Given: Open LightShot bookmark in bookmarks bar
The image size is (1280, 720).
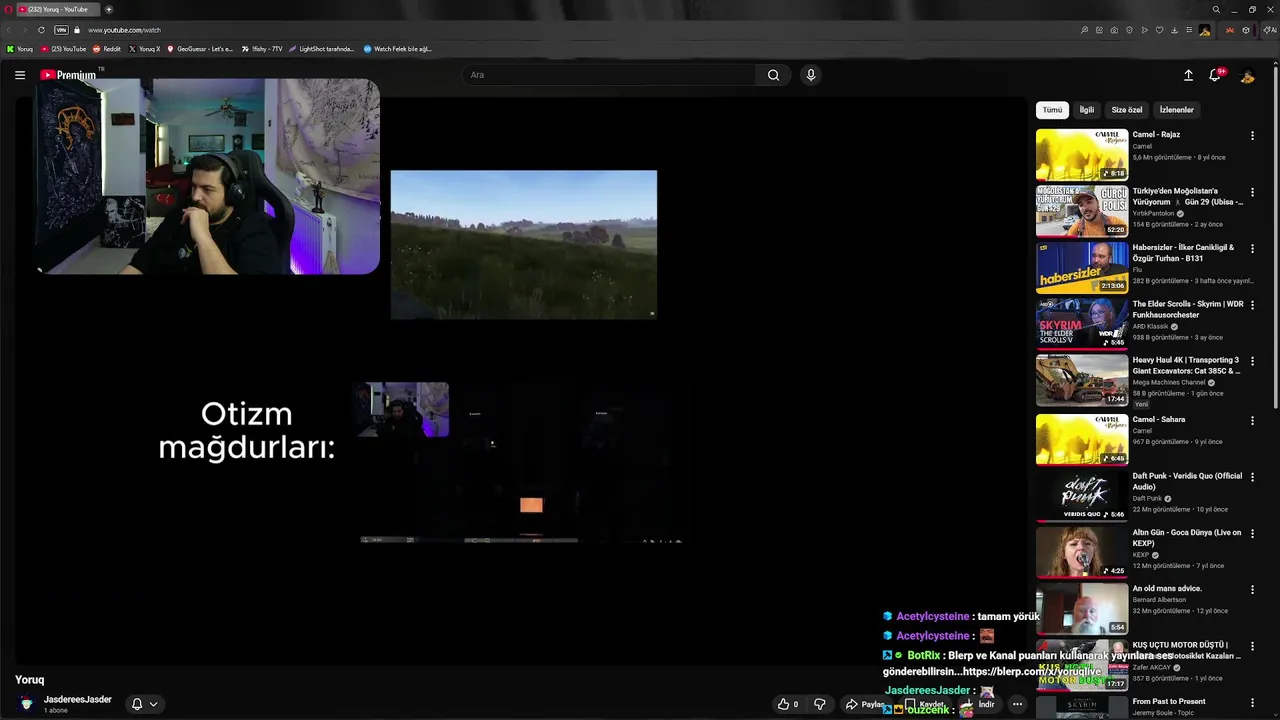Looking at the screenshot, I should 322,49.
